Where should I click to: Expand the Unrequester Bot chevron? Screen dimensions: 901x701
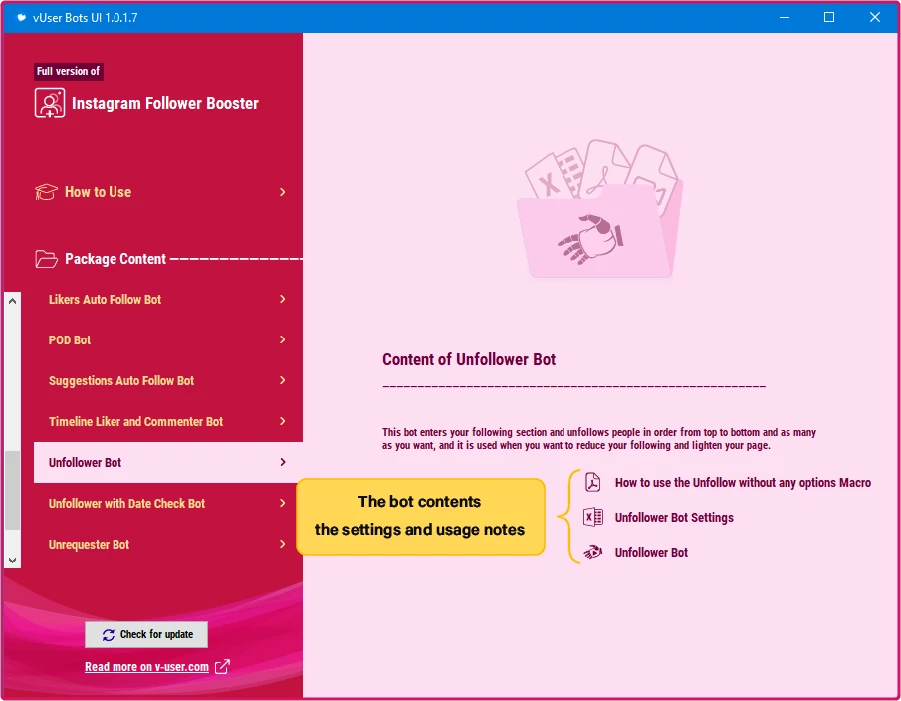pyautogui.click(x=282, y=544)
